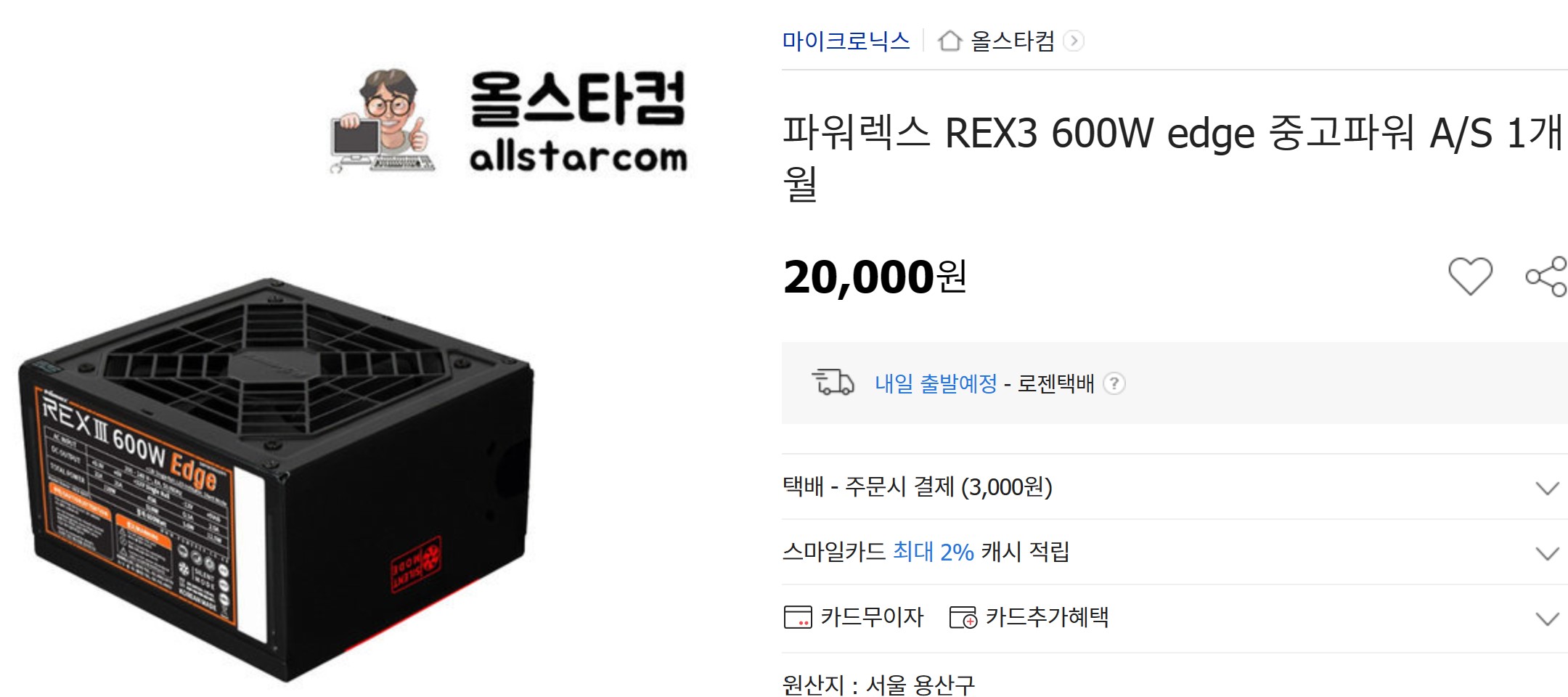Click the 카드추가혜택 card plus icon
The width and height of the screenshot is (1568, 697).
pyautogui.click(x=963, y=617)
